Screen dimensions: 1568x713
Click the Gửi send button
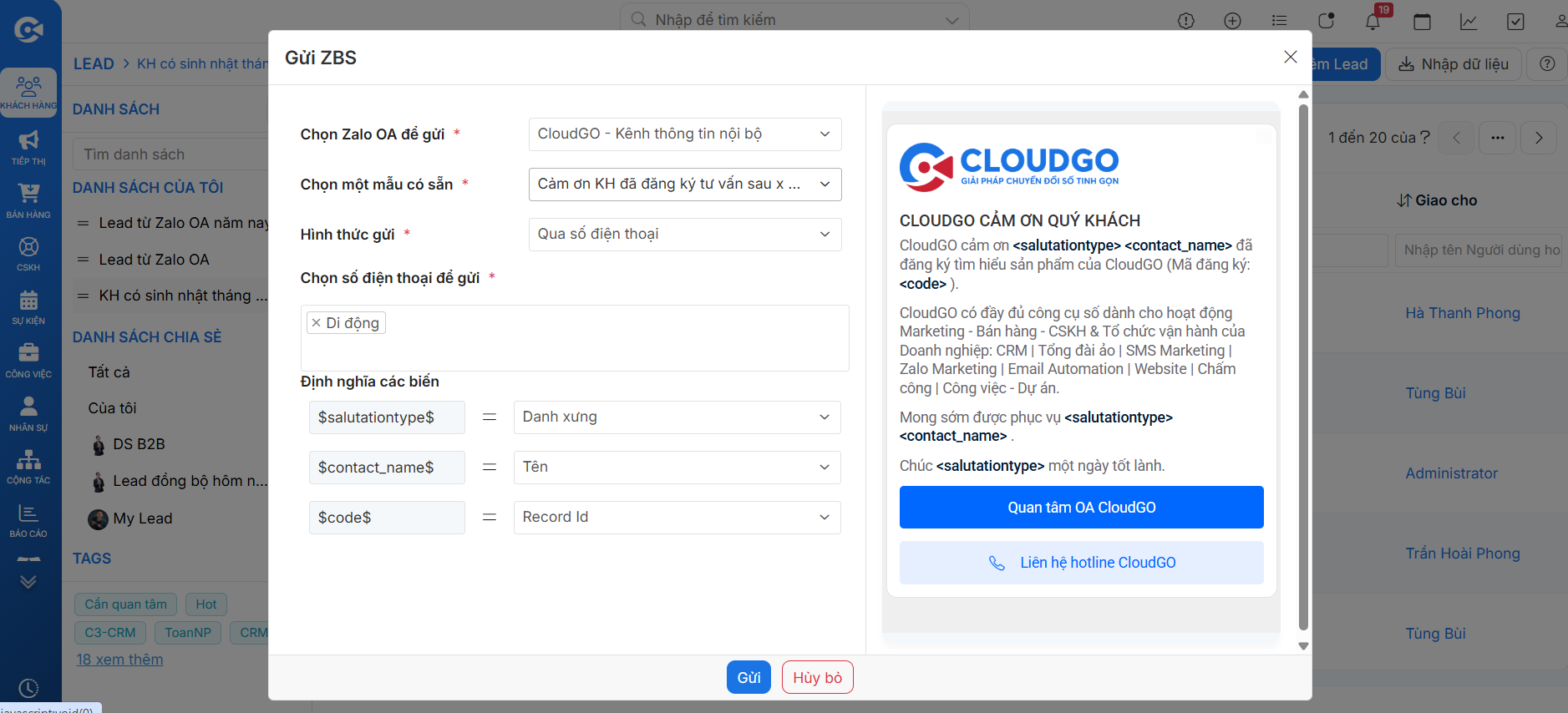tap(748, 677)
